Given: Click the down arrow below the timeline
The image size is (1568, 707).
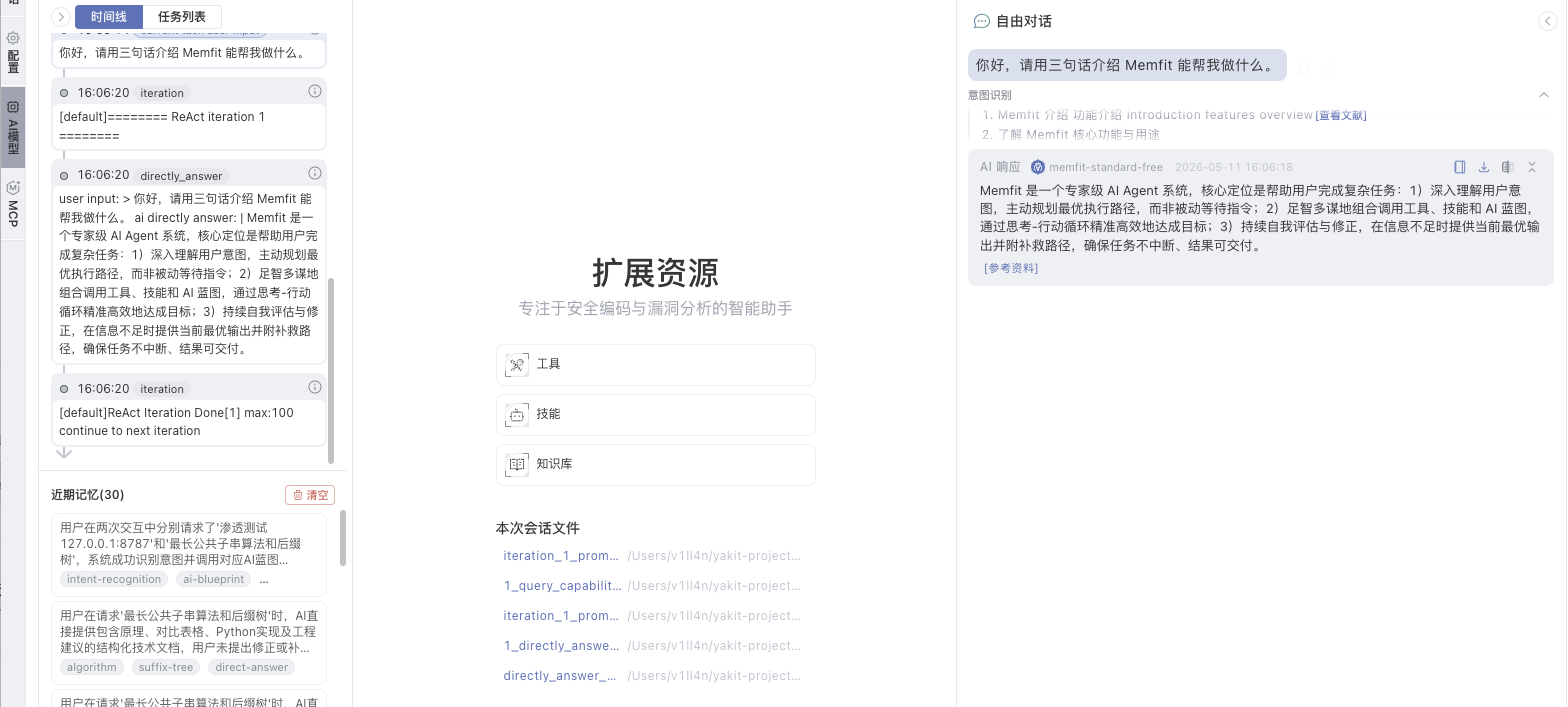Looking at the screenshot, I should (x=64, y=453).
